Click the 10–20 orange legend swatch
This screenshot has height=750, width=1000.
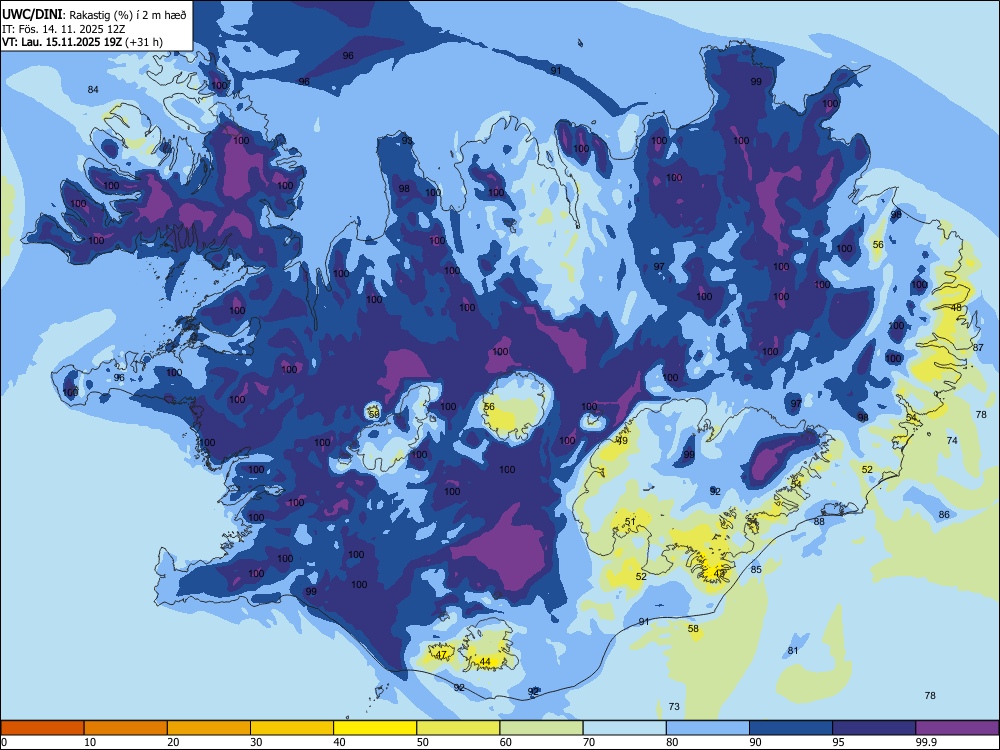126,728
